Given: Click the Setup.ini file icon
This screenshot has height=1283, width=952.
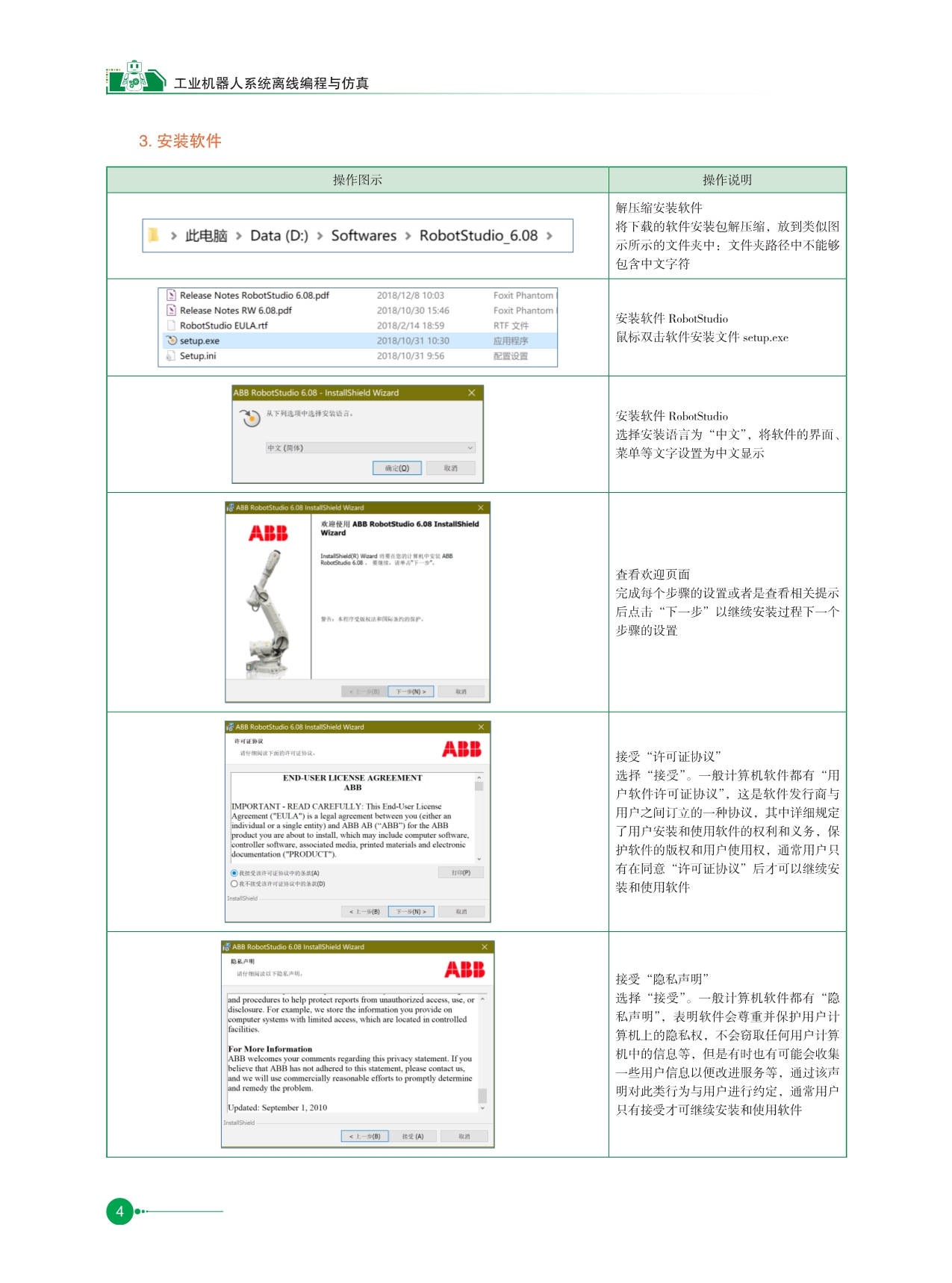Looking at the screenshot, I should tap(172, 356).
